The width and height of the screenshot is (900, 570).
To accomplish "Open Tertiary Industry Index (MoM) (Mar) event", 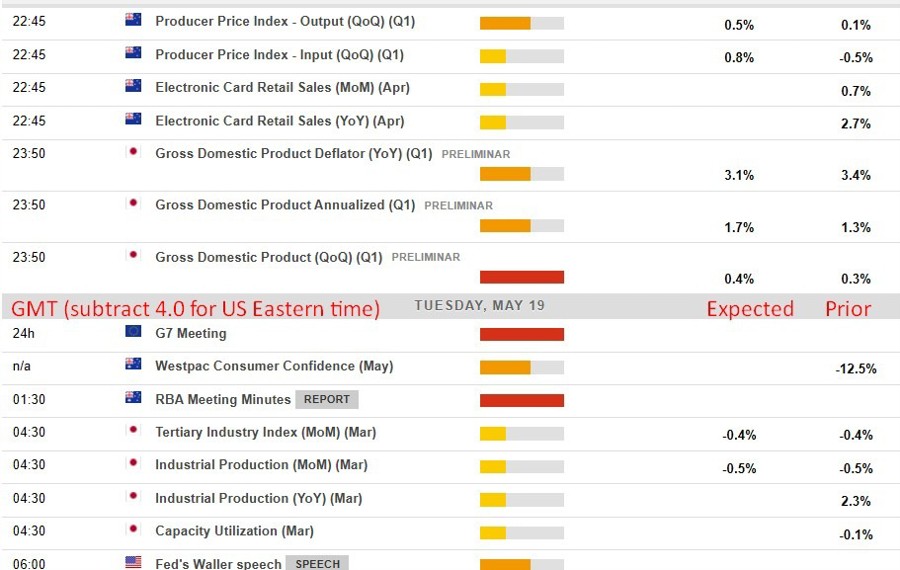I will click(x=266, y=432).
